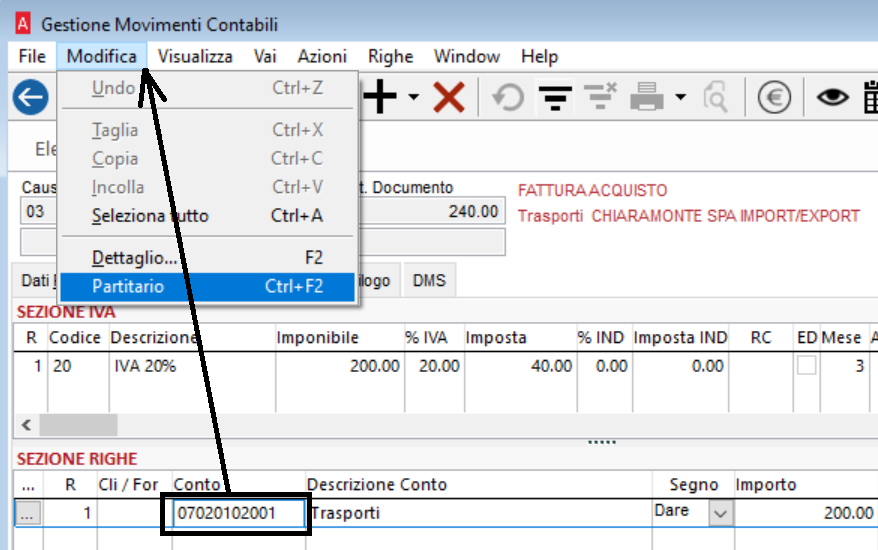This screenshot has height=550, width=878.
Task: Select Partitario menu entry
Action: [207, 286]
